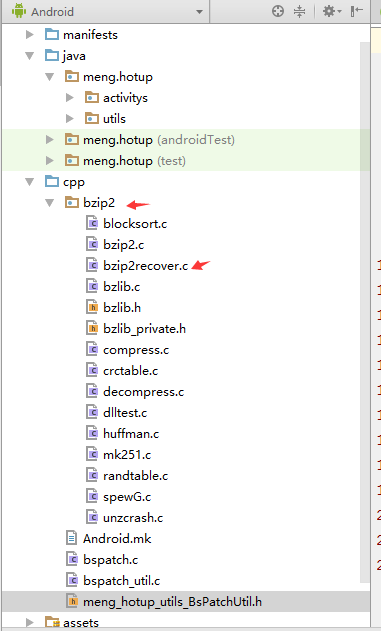Click the bzip2 package folder icon
The image size is (381, 631).
(72, 202)
